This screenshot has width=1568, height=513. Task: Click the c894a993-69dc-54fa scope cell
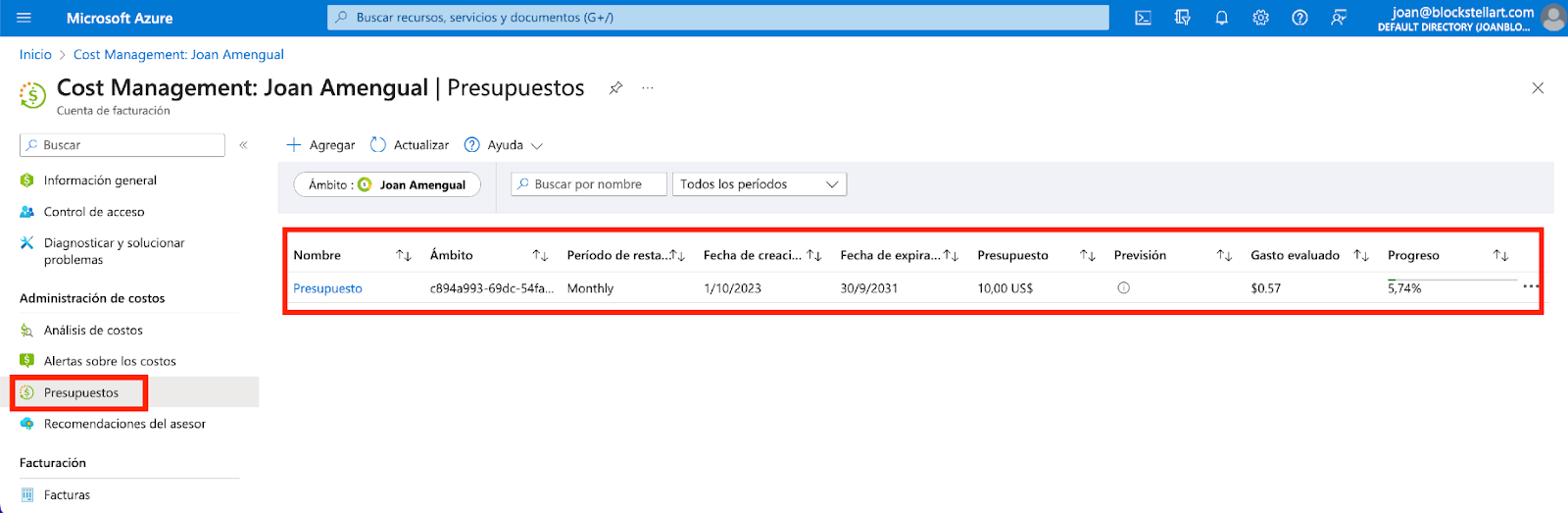click(492, 288)
